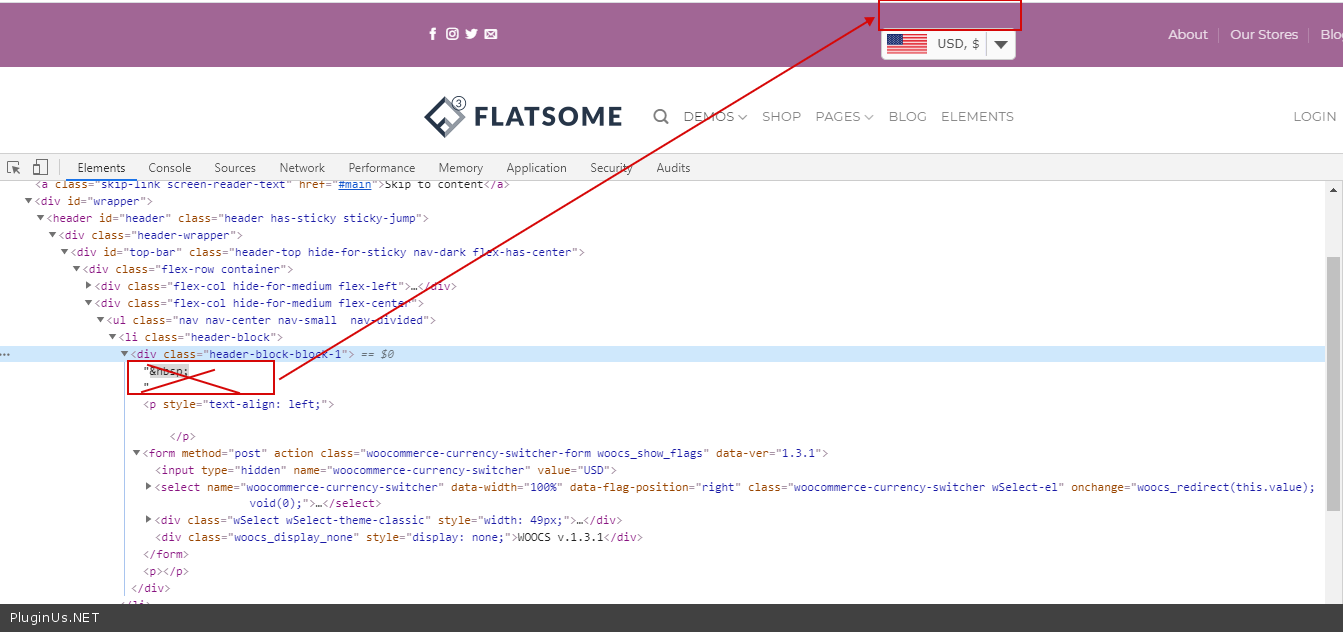Open the Instagram social icon
Viewport: 1343px width, 632px height.
tap(452, 34)
